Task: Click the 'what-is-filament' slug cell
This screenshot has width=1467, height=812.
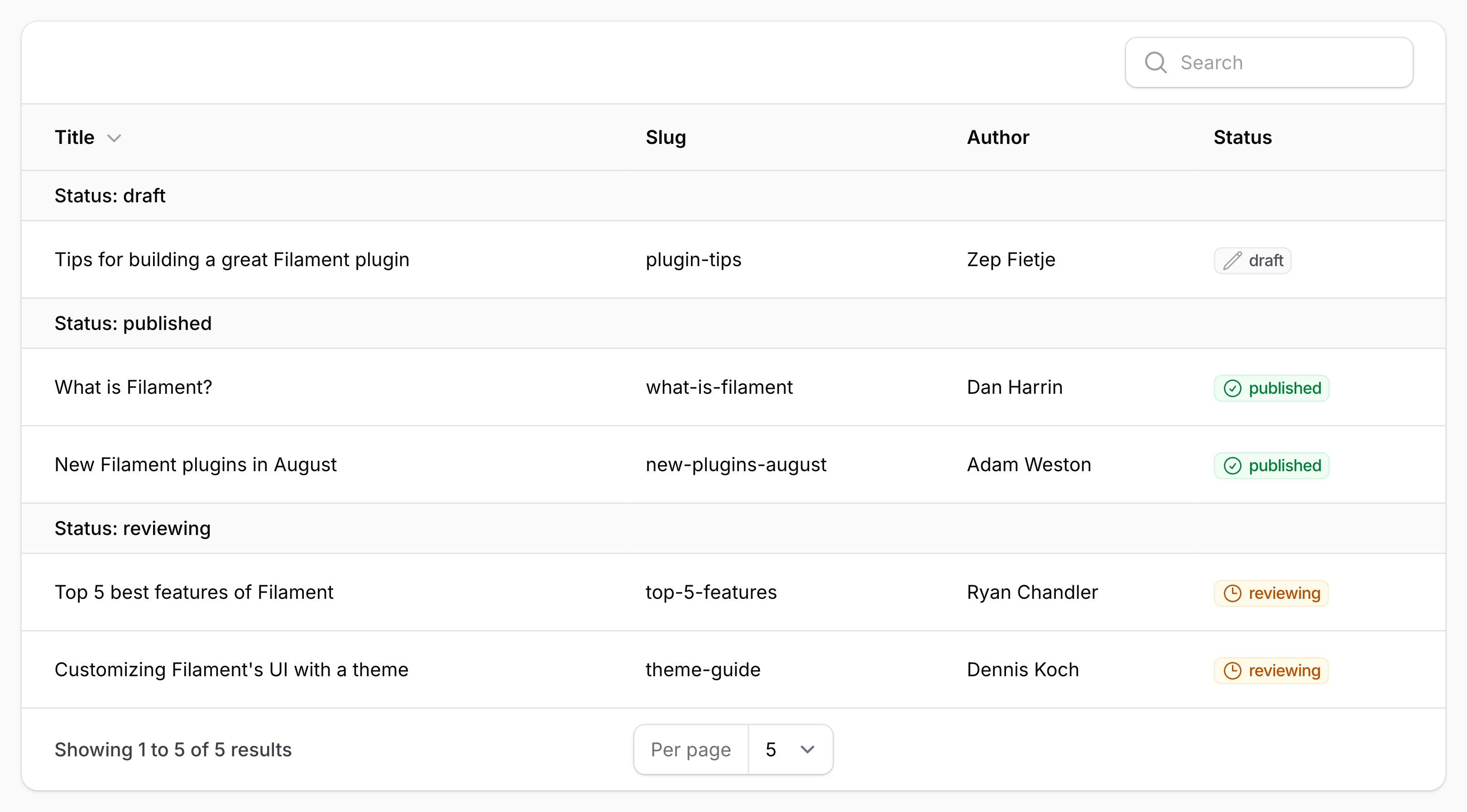Action: (719, 387)
